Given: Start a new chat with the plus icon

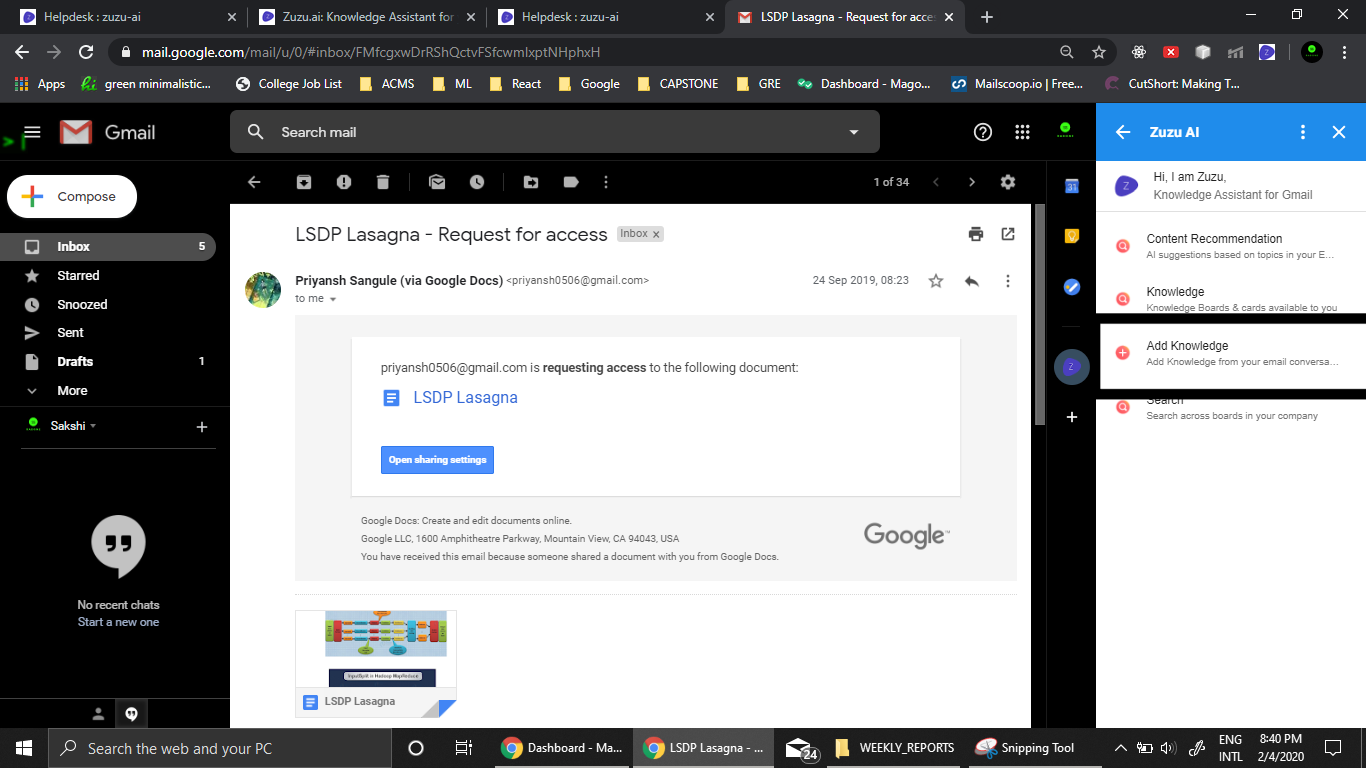Looking at the screenshot, I should (x=201, y=427).
